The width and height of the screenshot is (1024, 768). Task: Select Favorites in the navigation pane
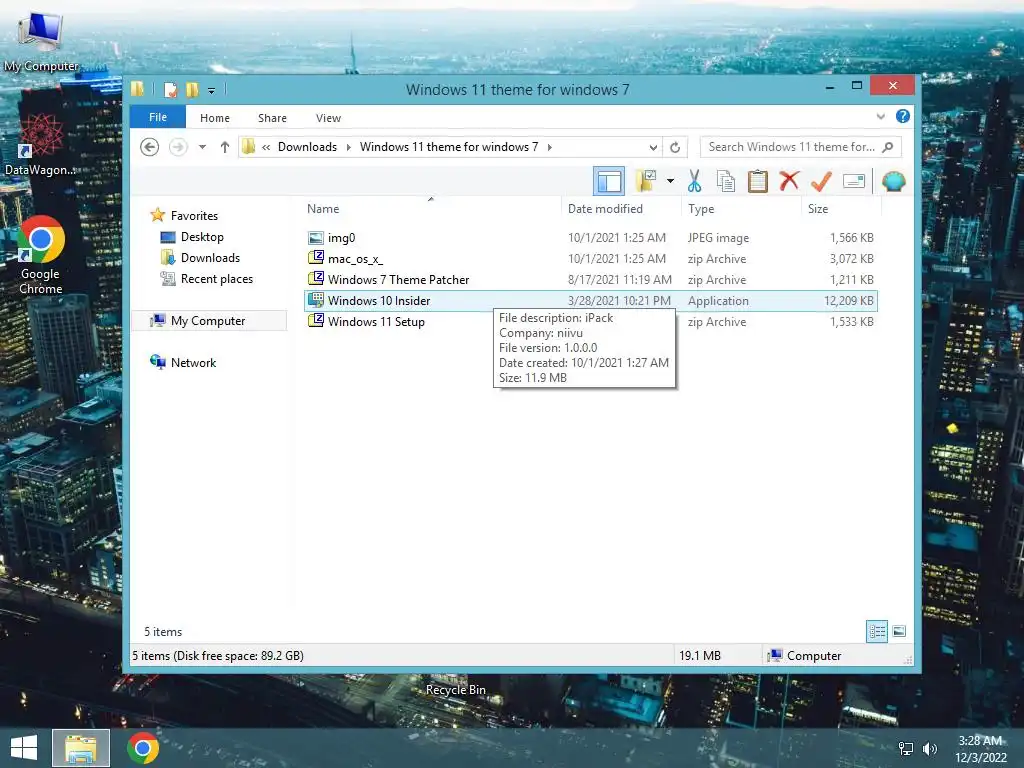tap(194, 216)
